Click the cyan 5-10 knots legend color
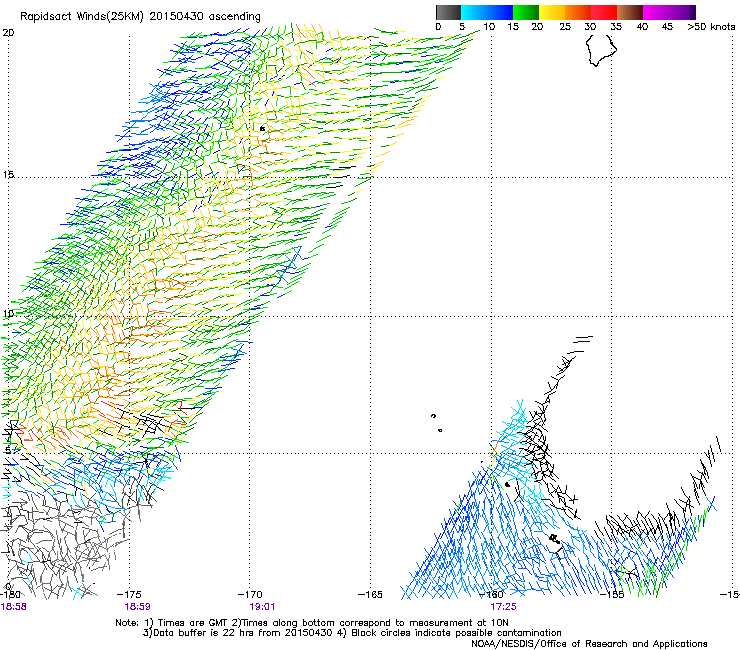 click(x=474, y=12)
